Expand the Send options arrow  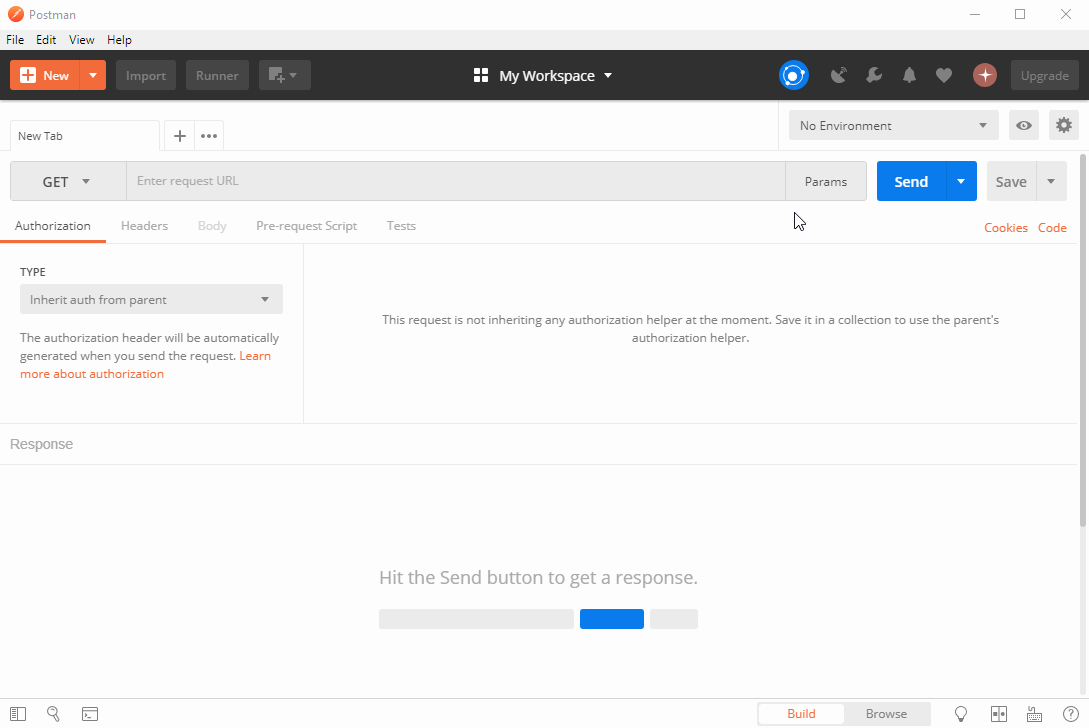click(x=961, y=181)
